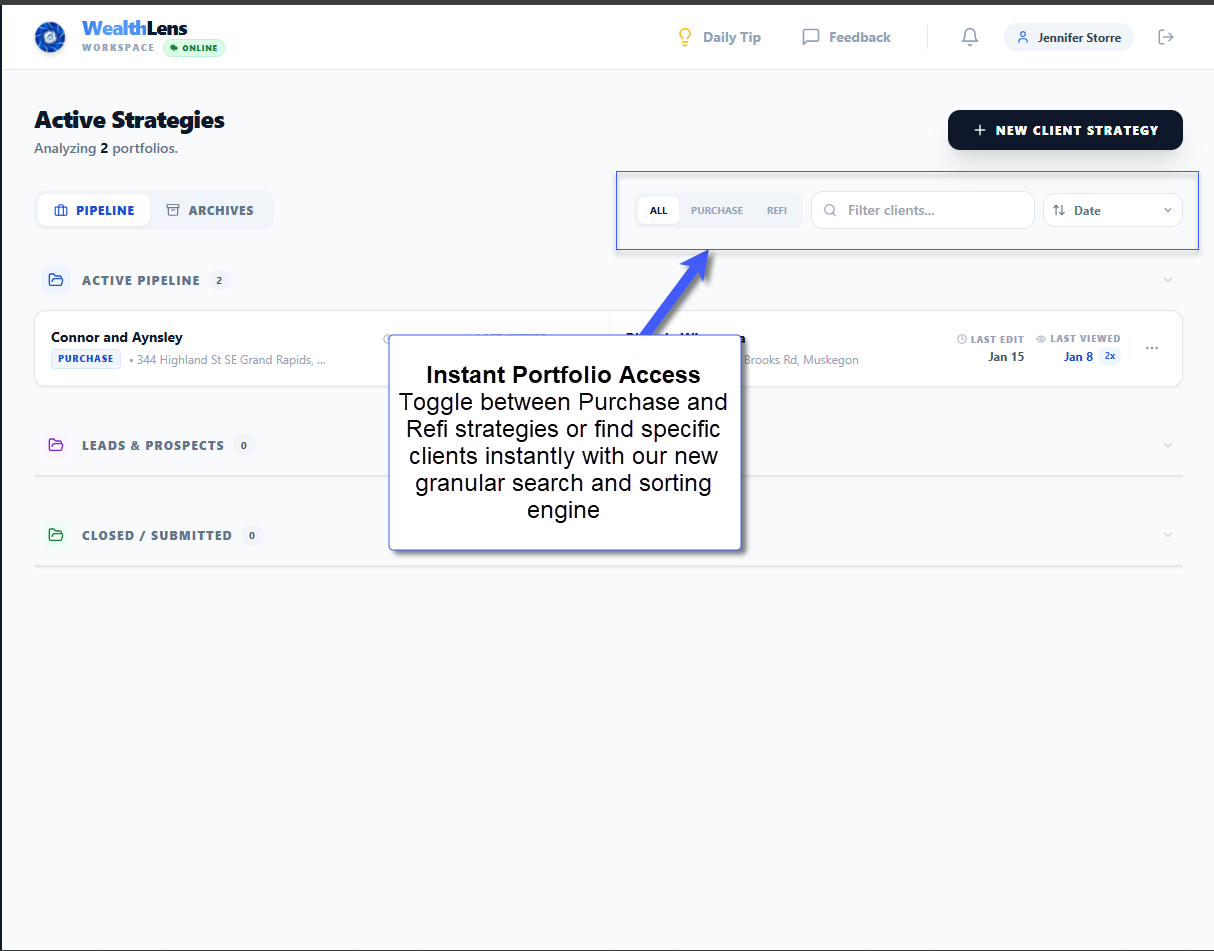Click the Jan 15 last edit date
This screenshot has height=951, width=1214.
point(1005,357)
